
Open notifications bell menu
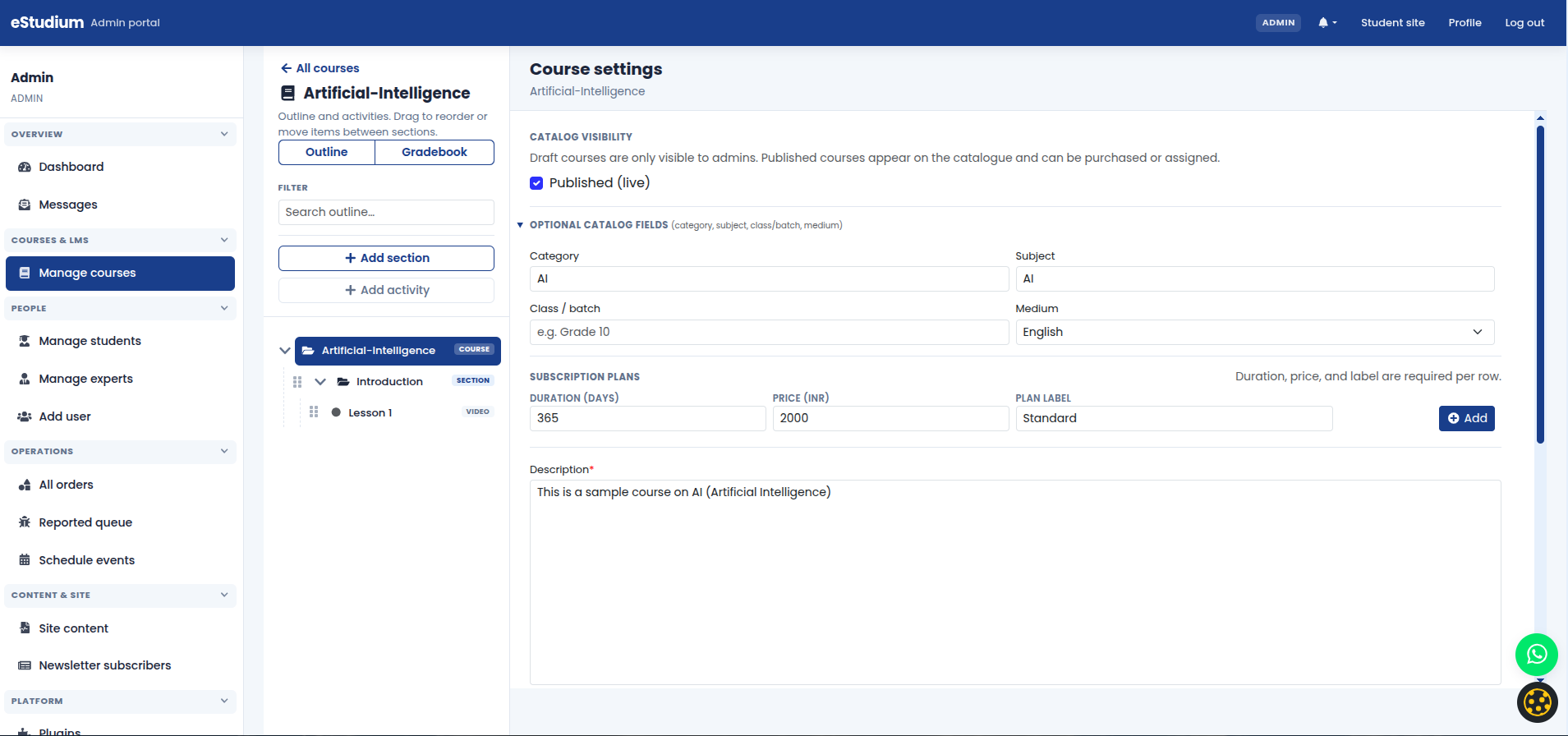(x=1327, y=23)
